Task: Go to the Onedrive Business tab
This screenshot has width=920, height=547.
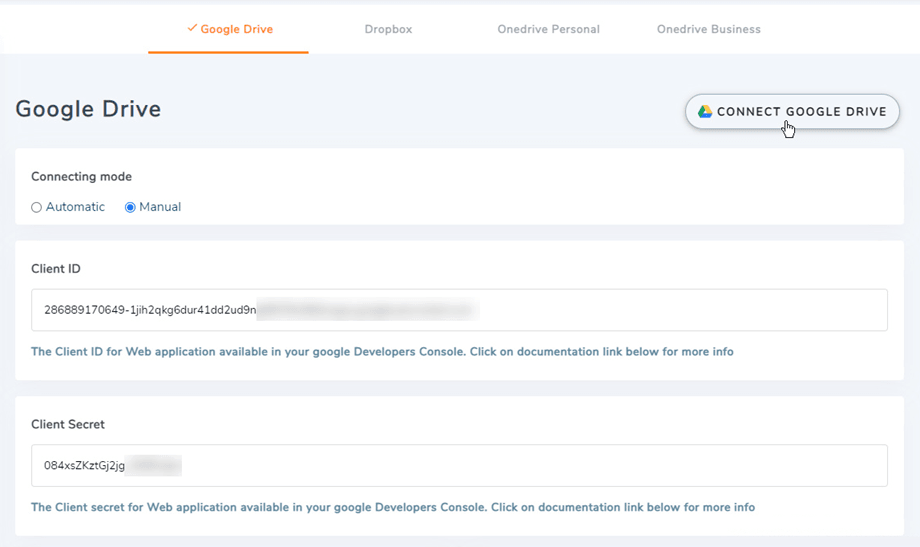Action: (x=708, y=30)
